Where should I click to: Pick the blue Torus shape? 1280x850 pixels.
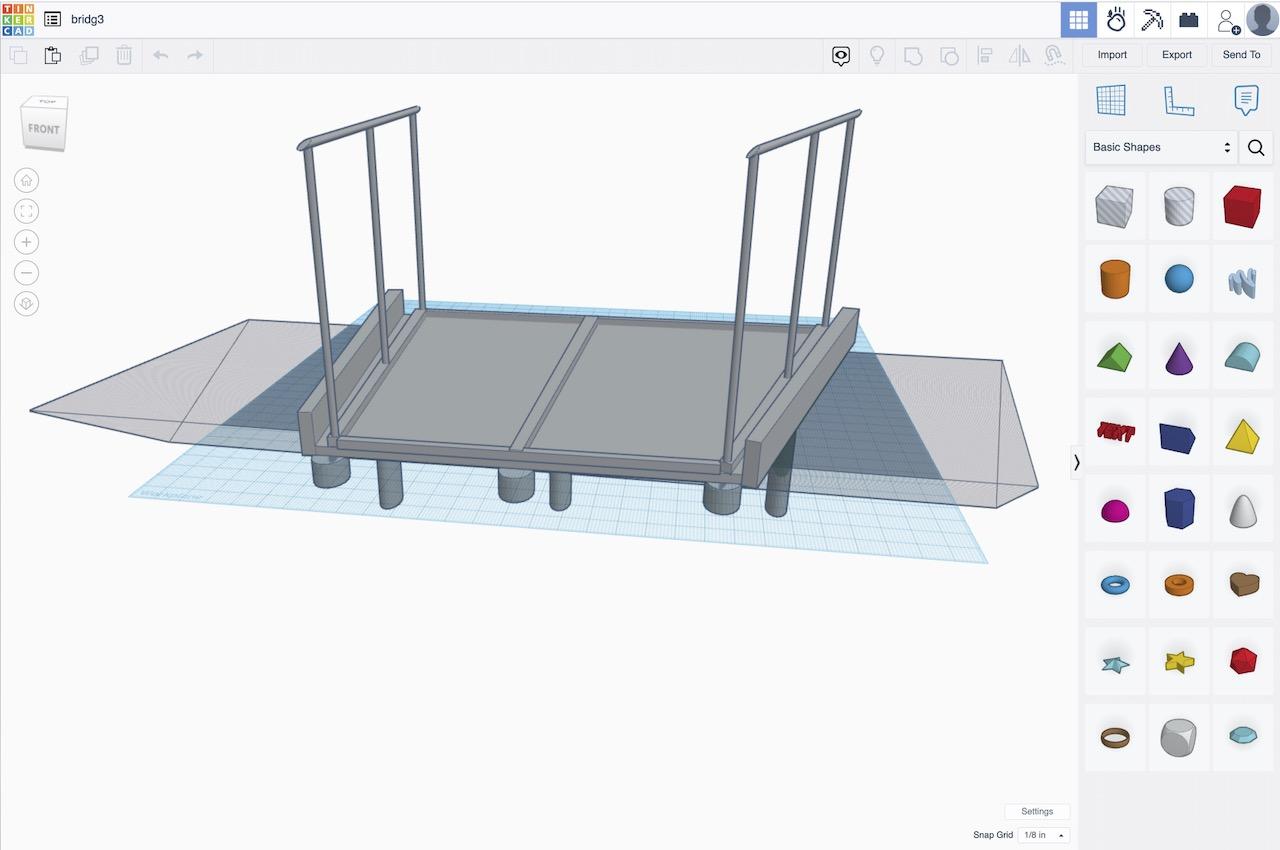[1115, 585]
